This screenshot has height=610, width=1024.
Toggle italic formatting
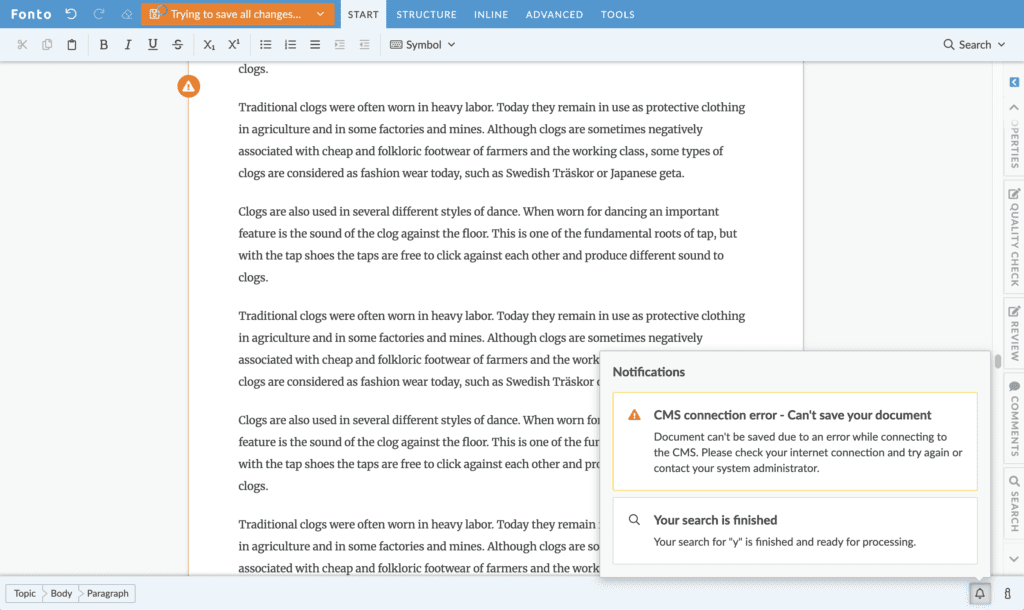pyautogui.click(x=128, y=44)
